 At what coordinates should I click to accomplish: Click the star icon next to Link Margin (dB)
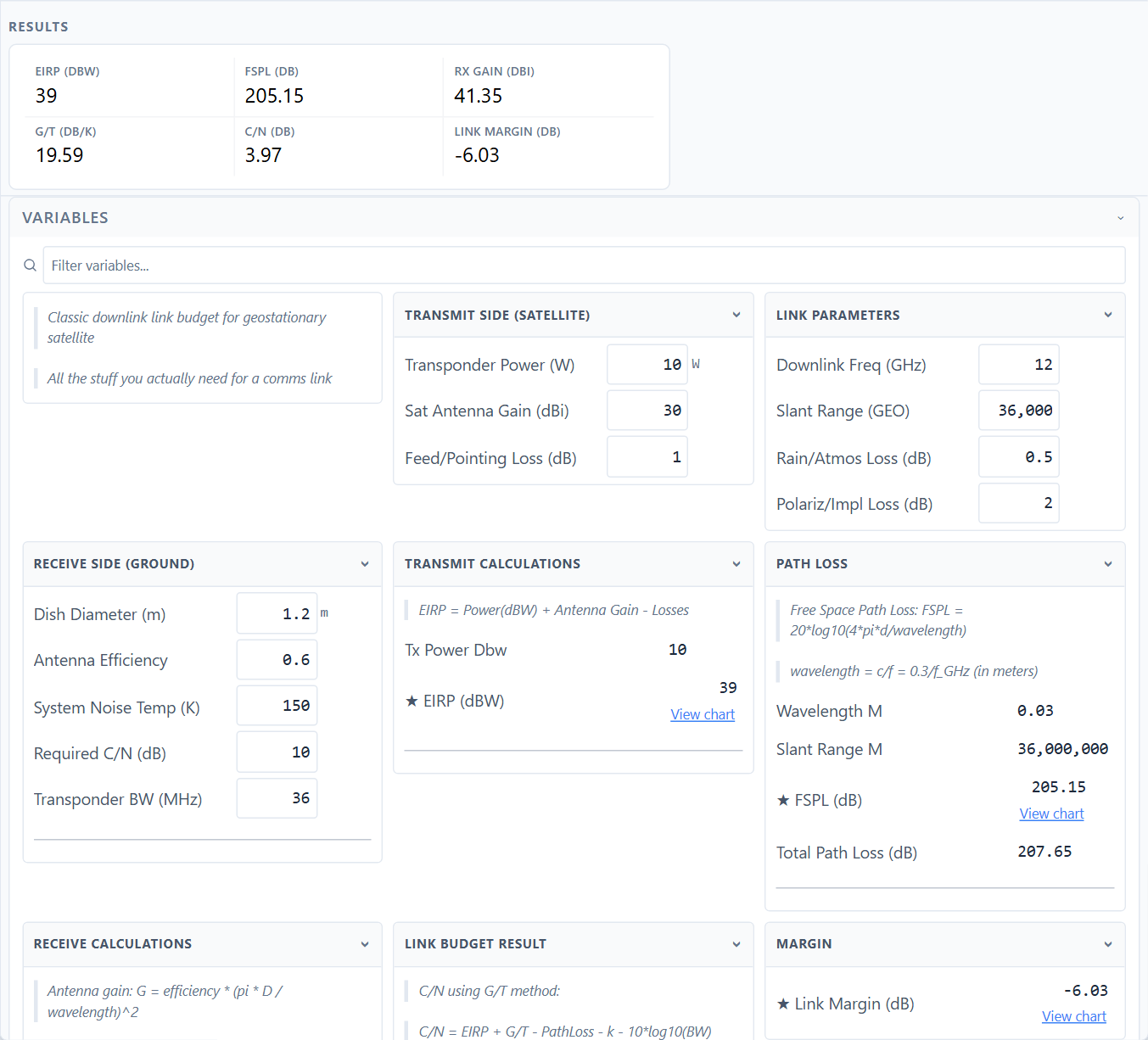[x=783, y=1004]
